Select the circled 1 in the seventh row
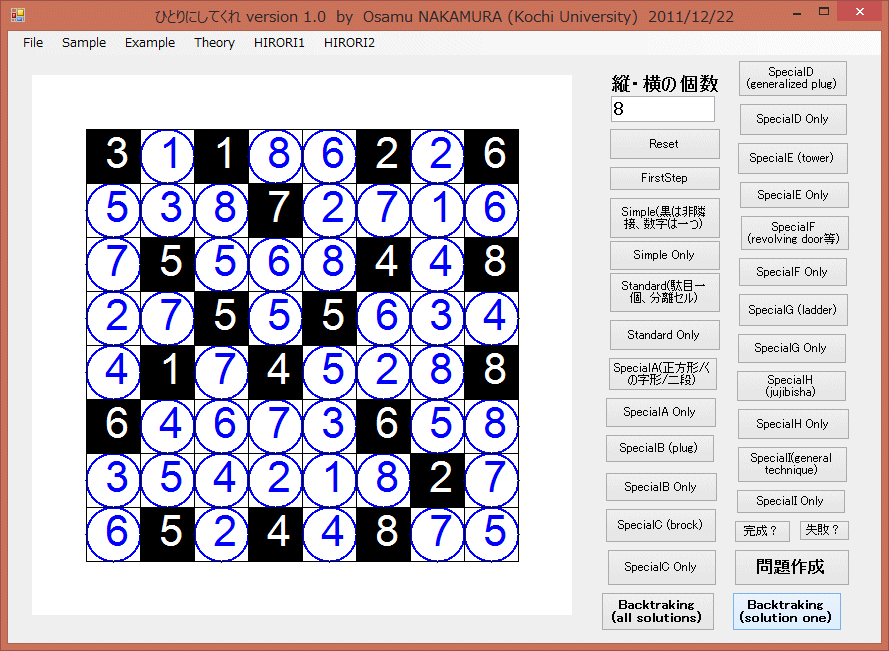Screen dimensions: 889x651 (x=329, y=481)
